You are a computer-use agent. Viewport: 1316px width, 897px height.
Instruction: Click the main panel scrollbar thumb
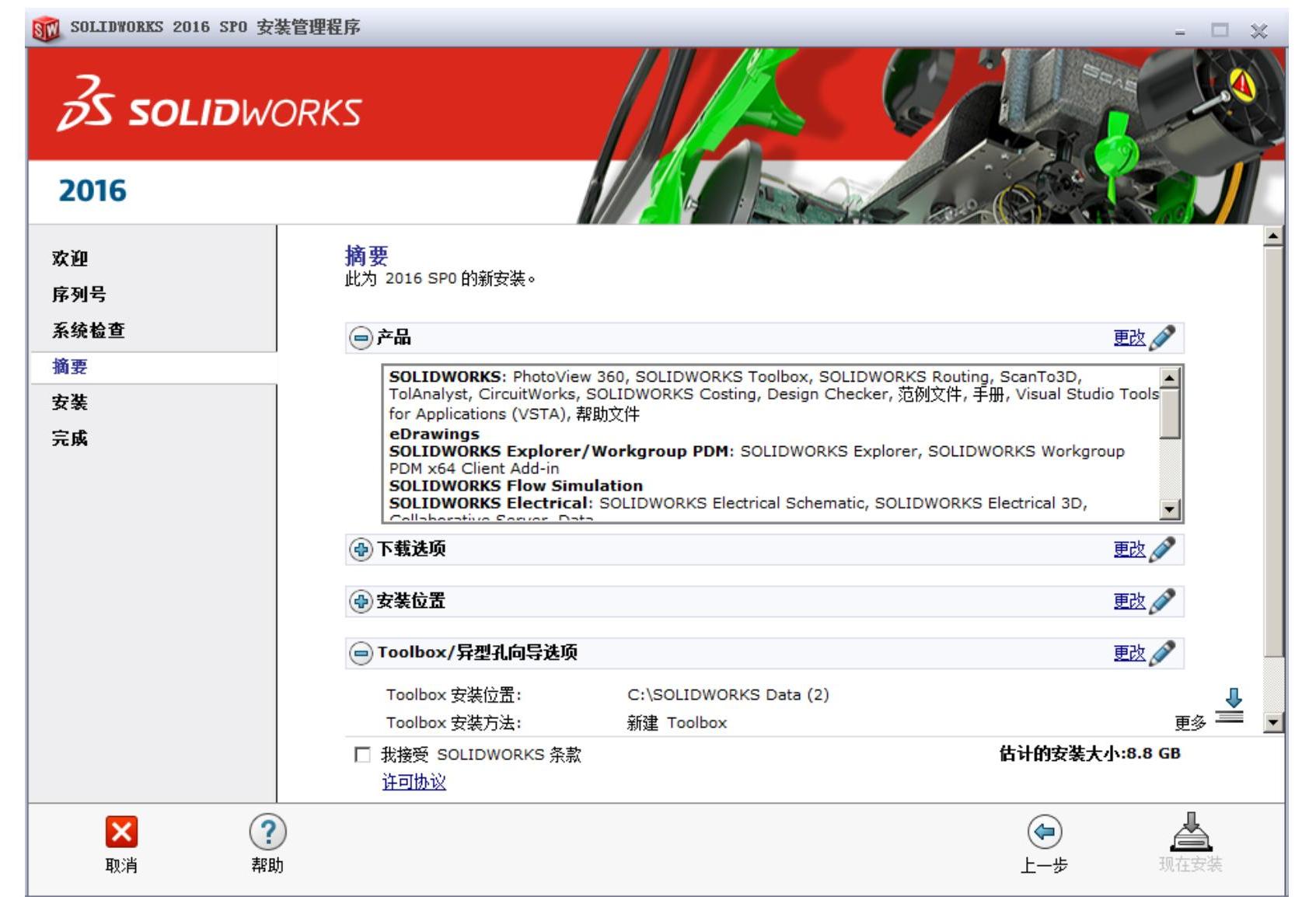point(1272,452)
